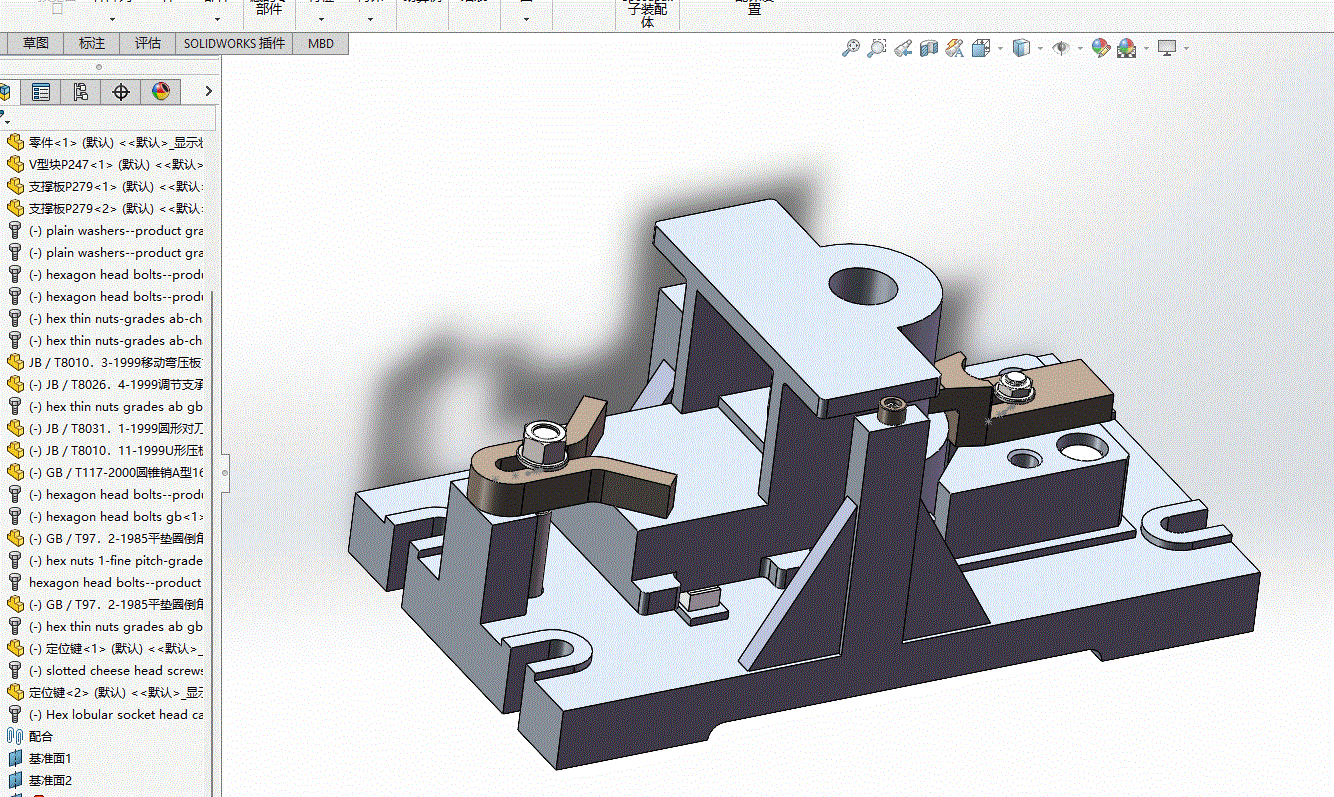The image size is (1334, 797).
Task: Expand the Display Style dropdown arrow
Action: click(x=1040, y=48)
